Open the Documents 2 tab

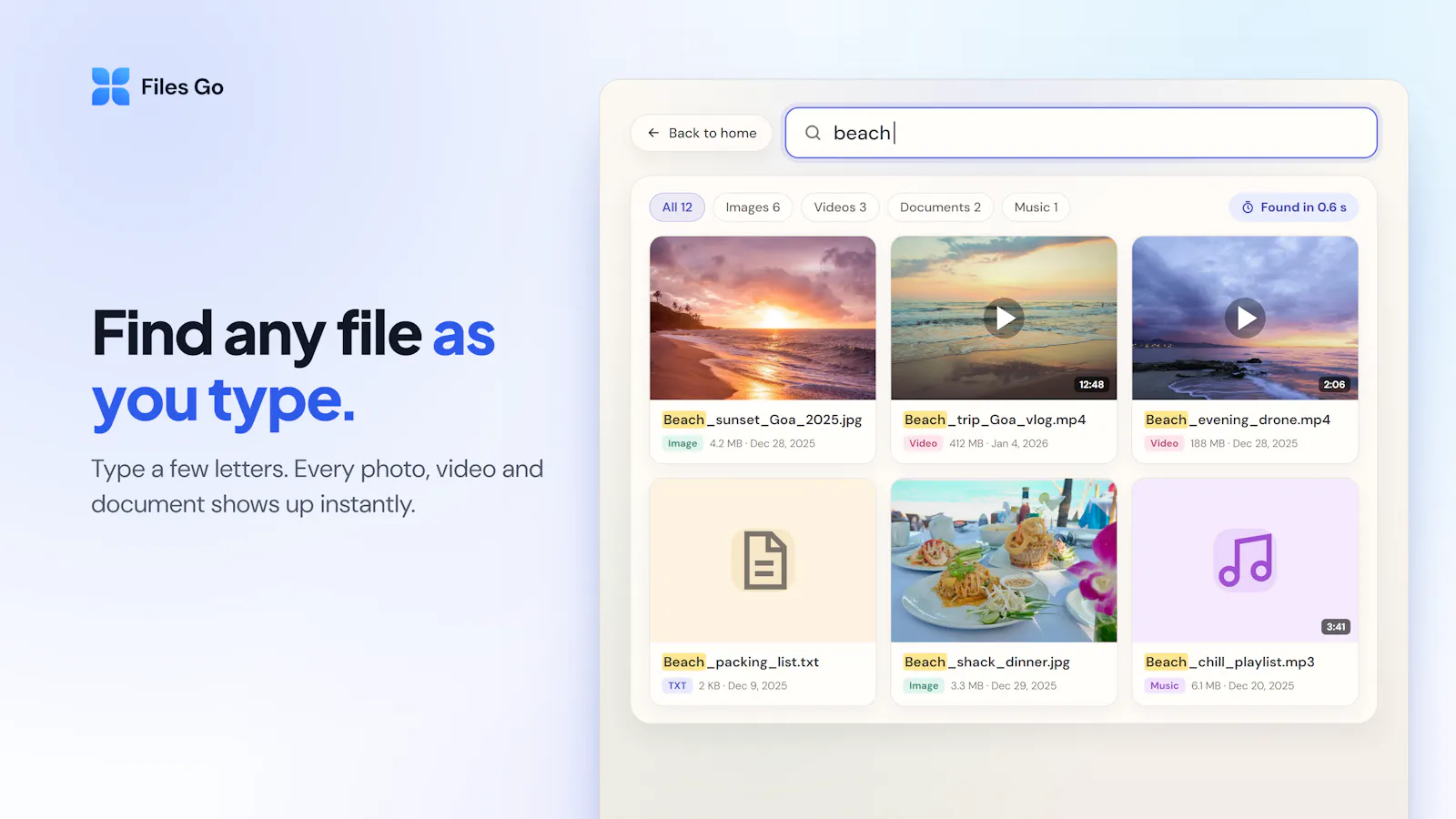tap(940, 207)
